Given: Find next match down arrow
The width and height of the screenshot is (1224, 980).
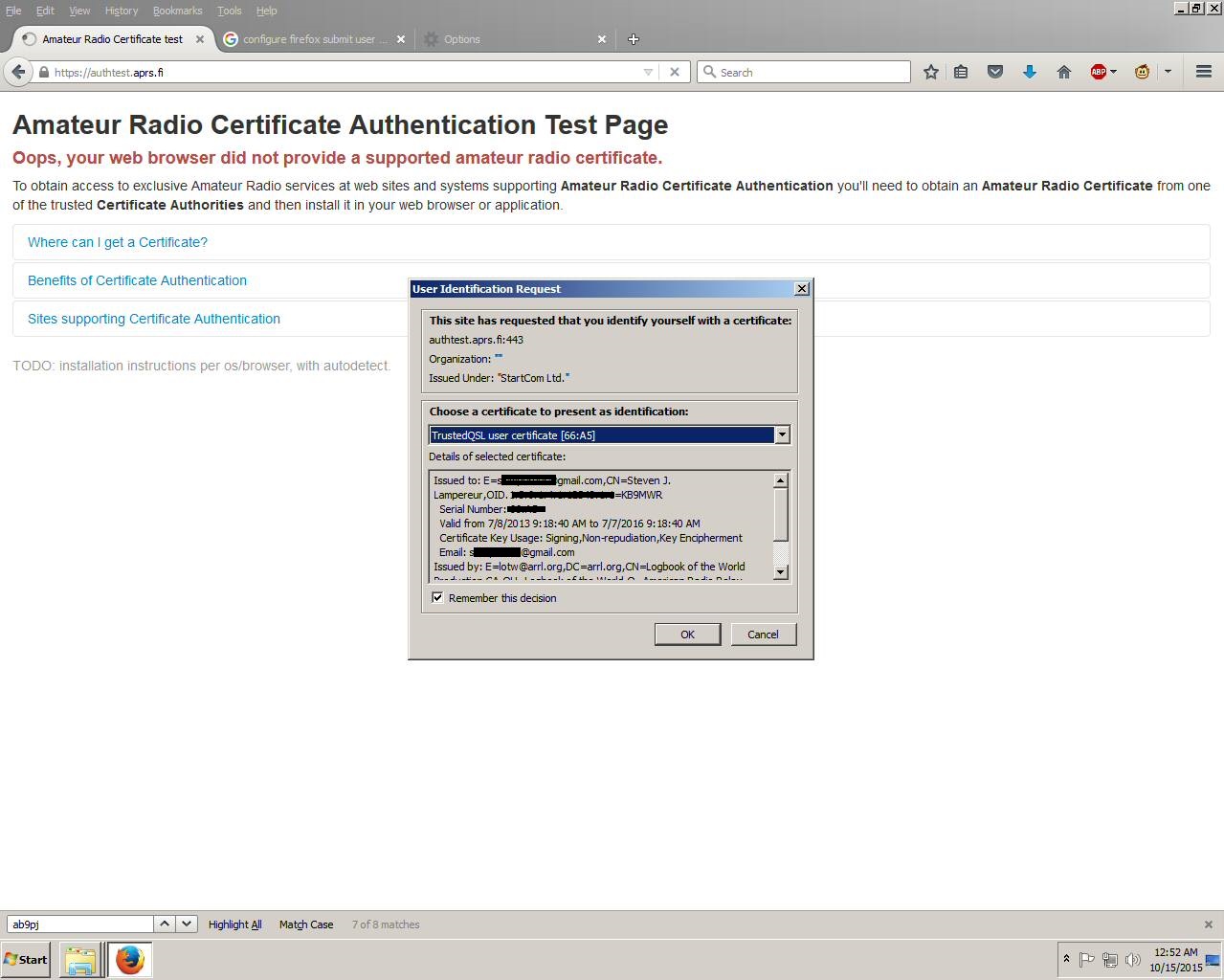Looking at the screenshot, I should click(x=187, y=924).
